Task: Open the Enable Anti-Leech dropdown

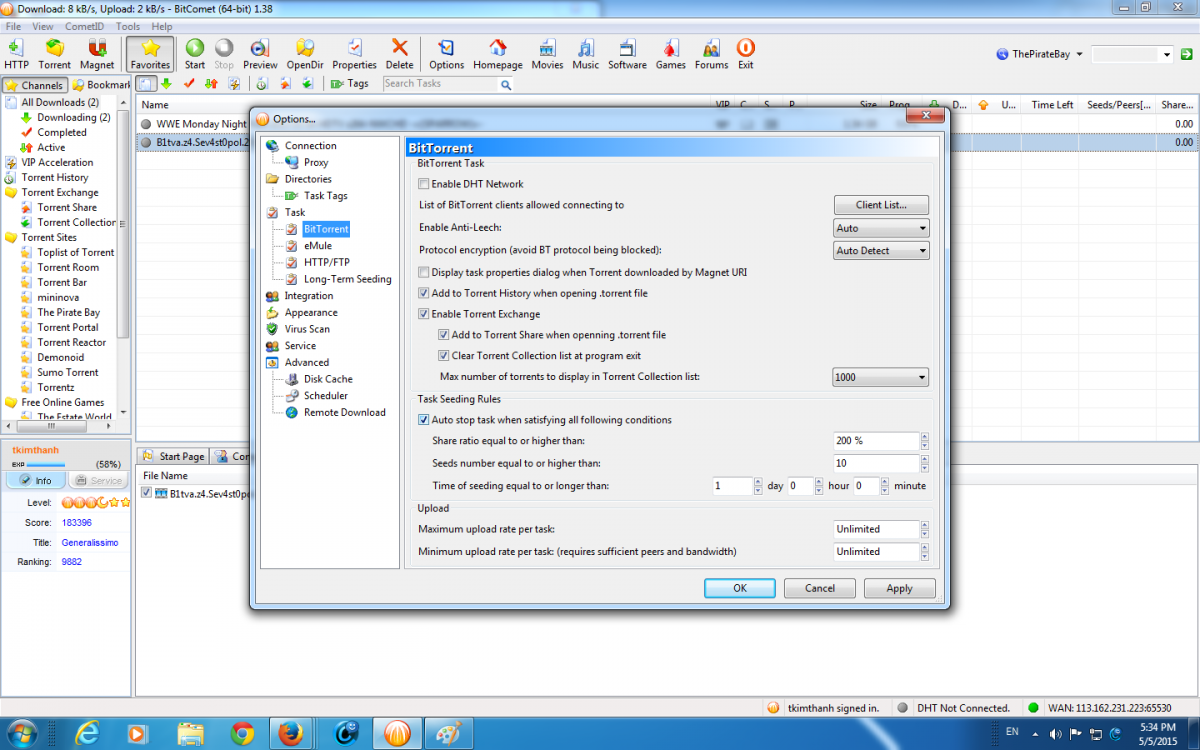Action: point(881,228)
